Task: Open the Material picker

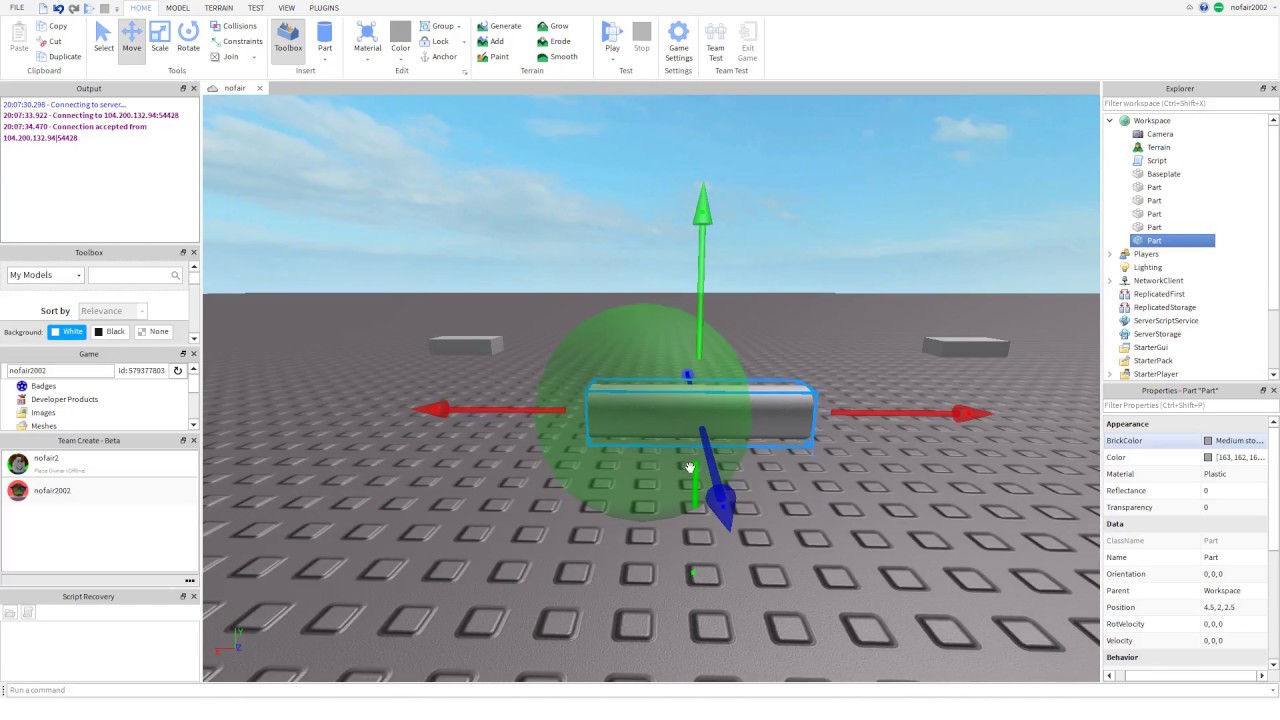Action: point(367,37)
